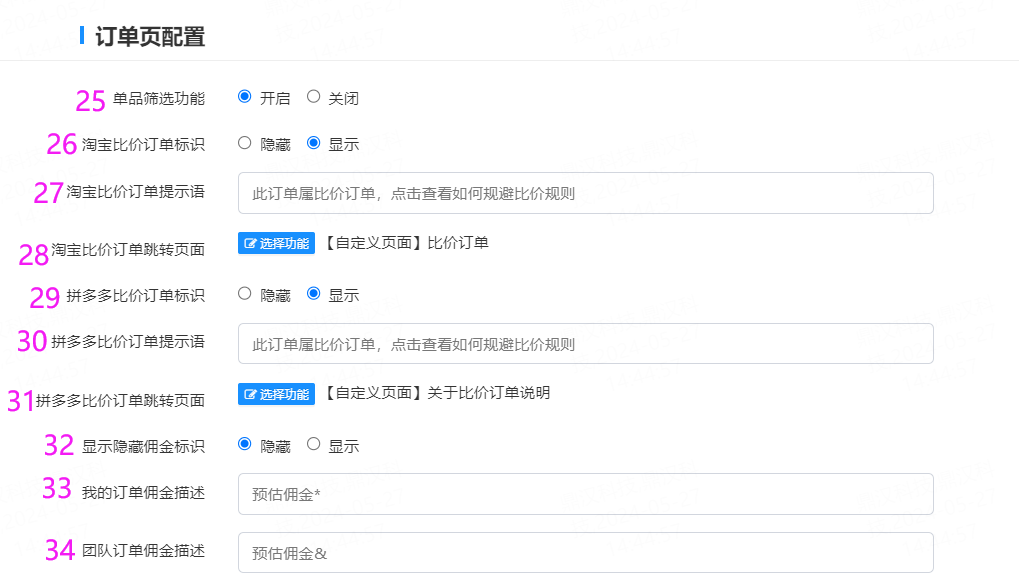Click the 单品筛选功能 label
This screenshot has width=1019, height=580.
(x=159, y=99)
